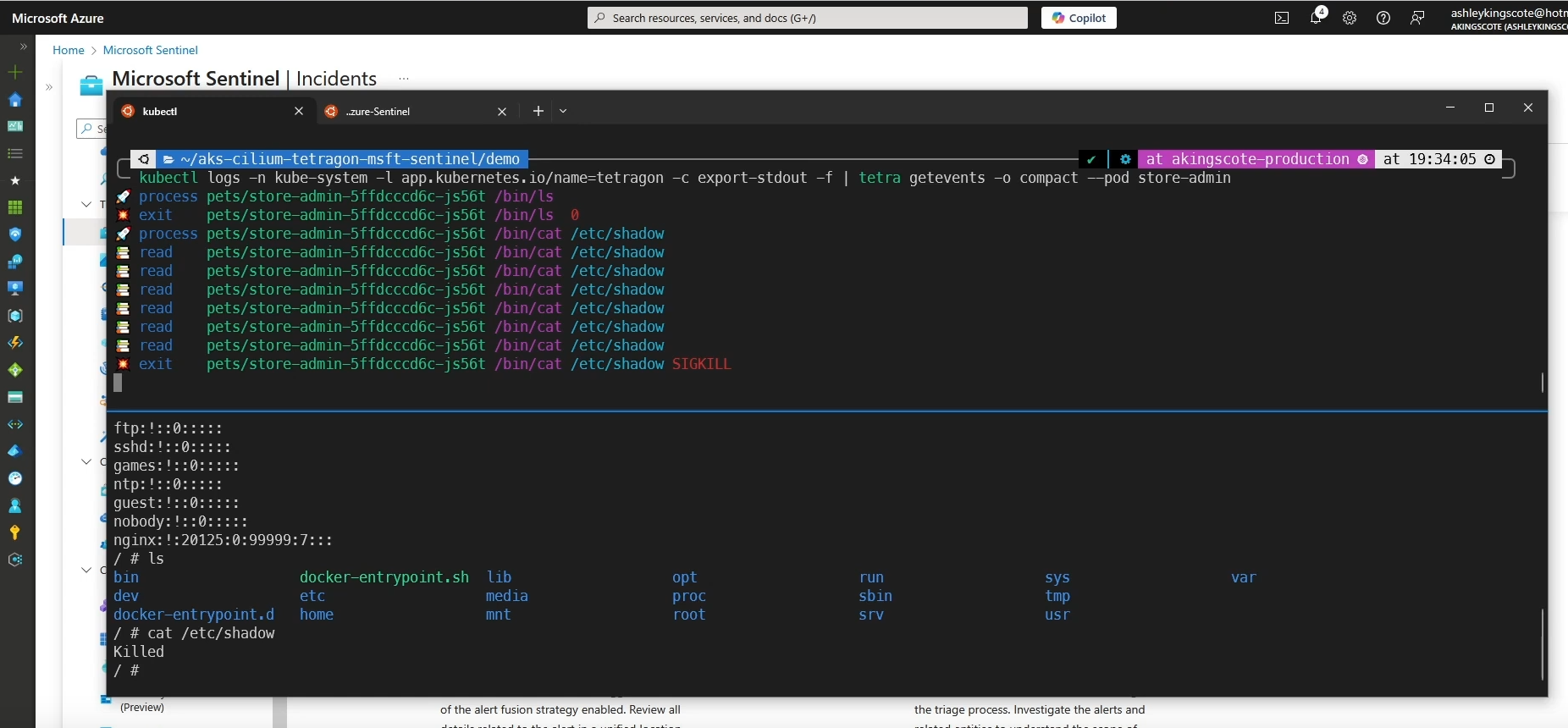The width and height of the screenshot is (1568, 728).
Task: Open a new terminal tab
Action: coord(538,111)
